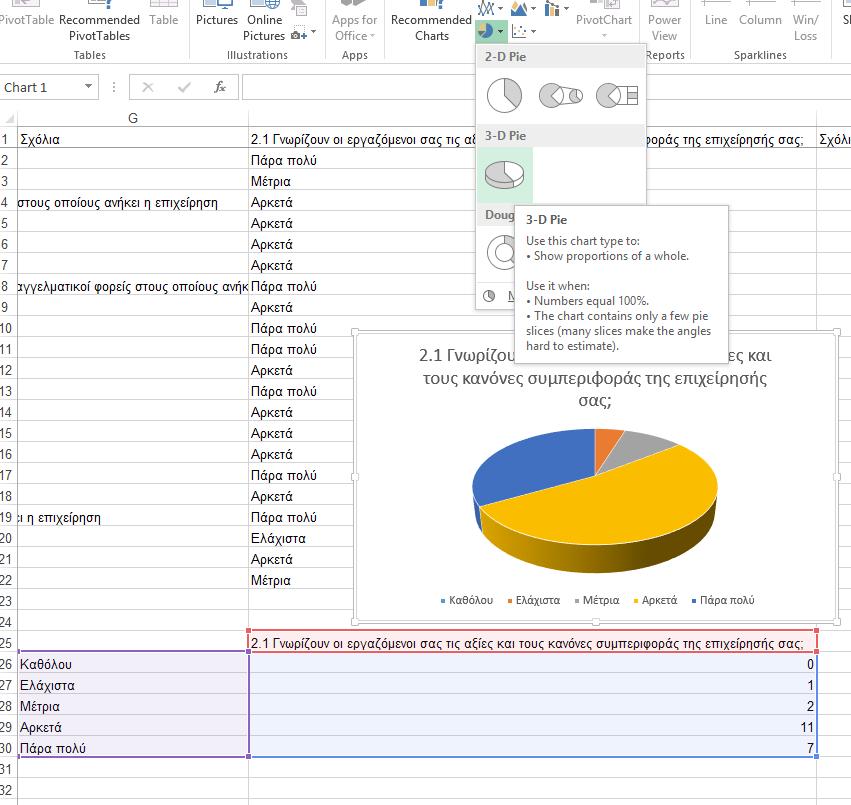
Task: Open Power View report
Action: (664, 27)
